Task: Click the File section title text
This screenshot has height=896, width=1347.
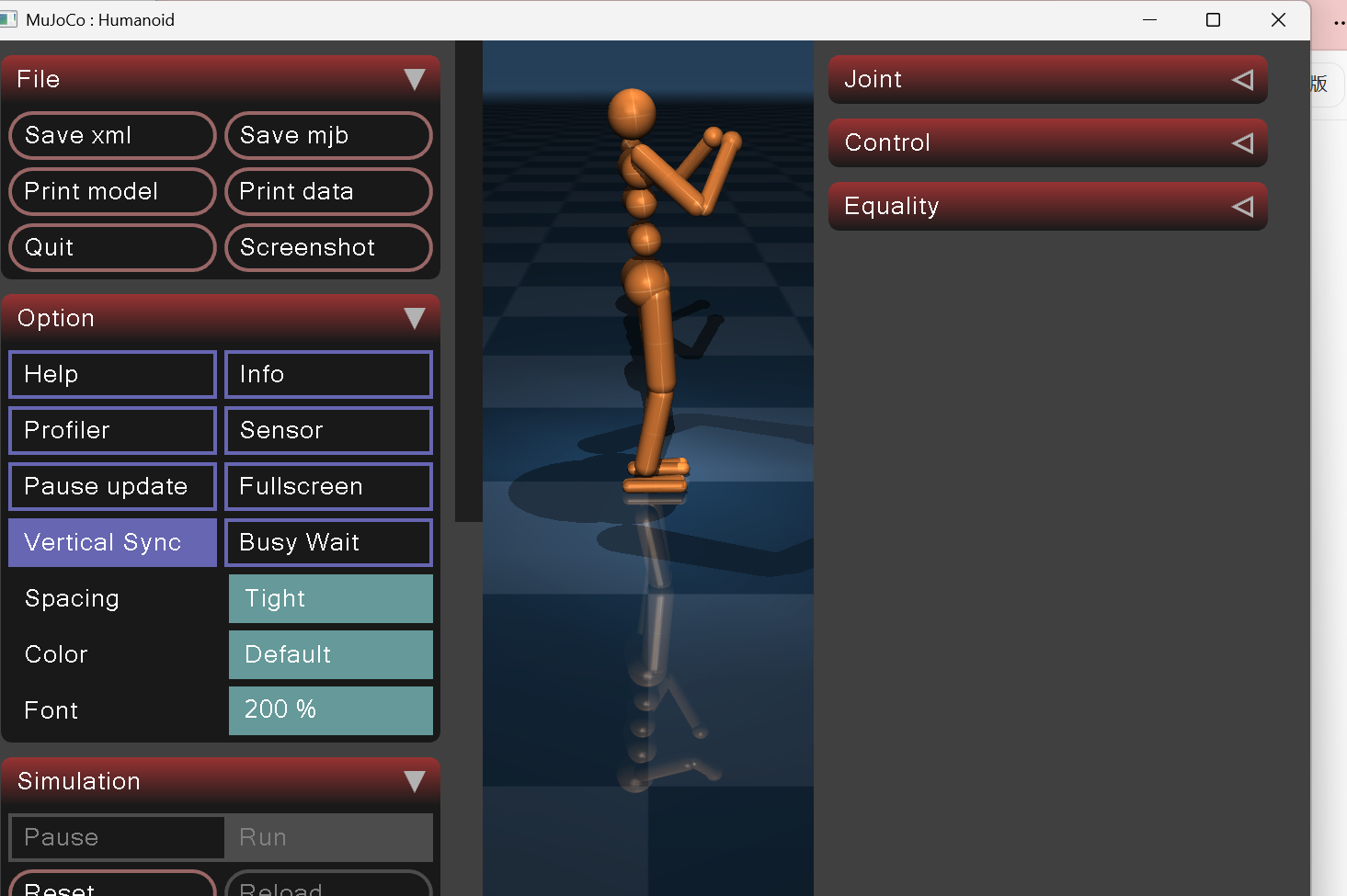Action: tap(39, 80)
